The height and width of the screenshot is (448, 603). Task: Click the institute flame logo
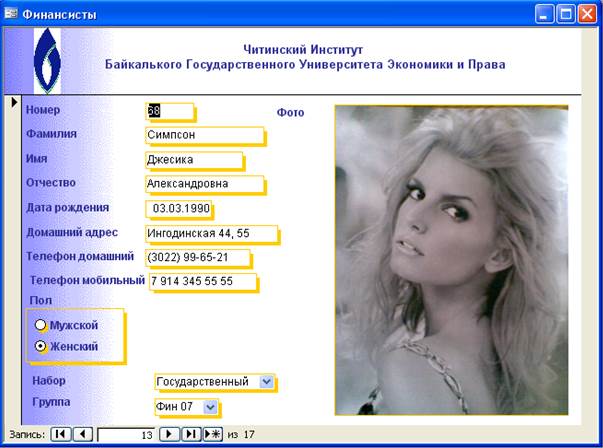coord(47,61)
